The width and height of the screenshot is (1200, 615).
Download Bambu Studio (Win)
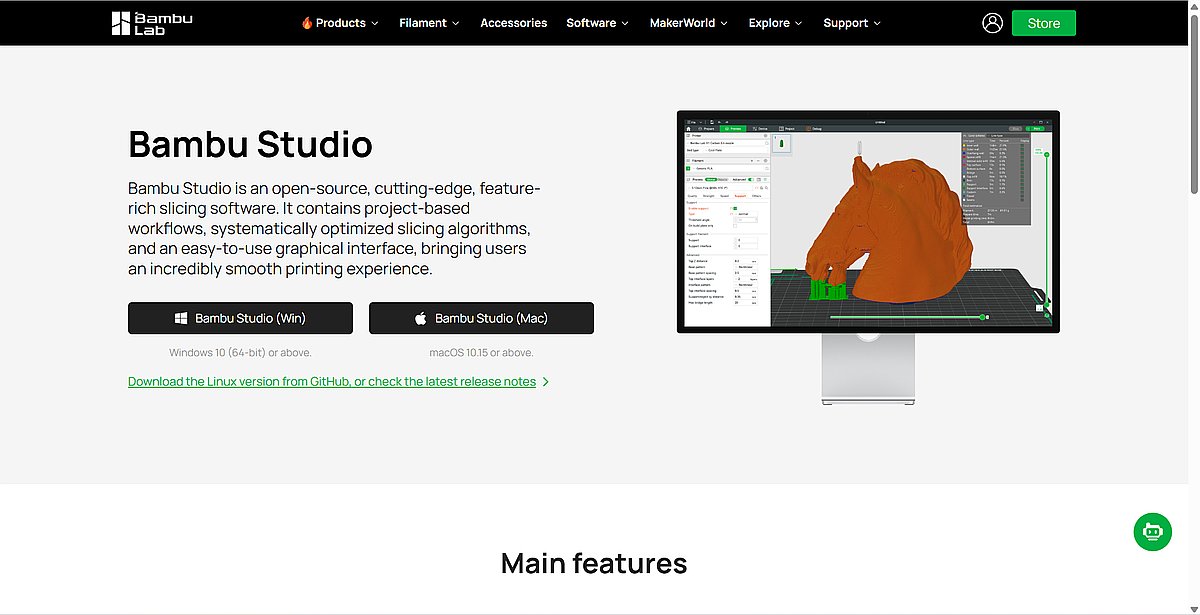(x=240, y=318)
